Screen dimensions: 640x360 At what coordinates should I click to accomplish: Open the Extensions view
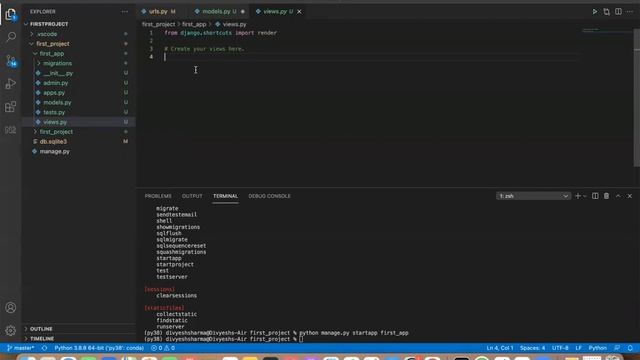point(11,107)
